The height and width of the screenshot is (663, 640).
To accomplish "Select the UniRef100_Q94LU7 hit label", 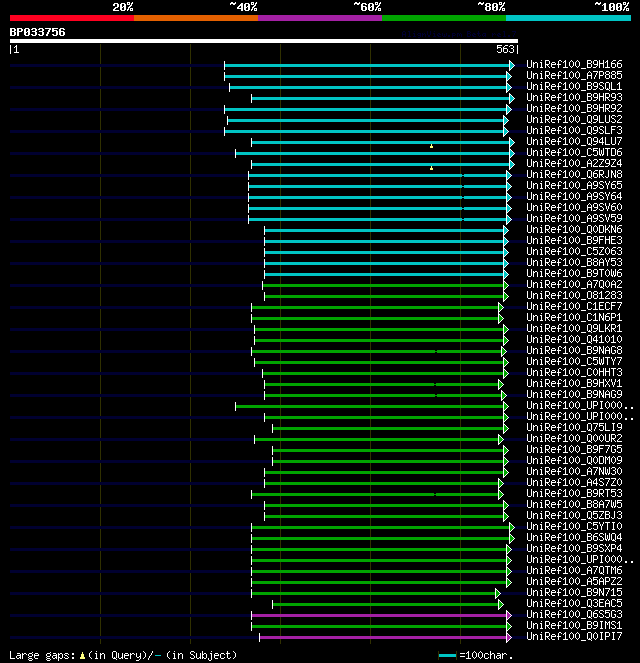I will click(x=574, y=141).
